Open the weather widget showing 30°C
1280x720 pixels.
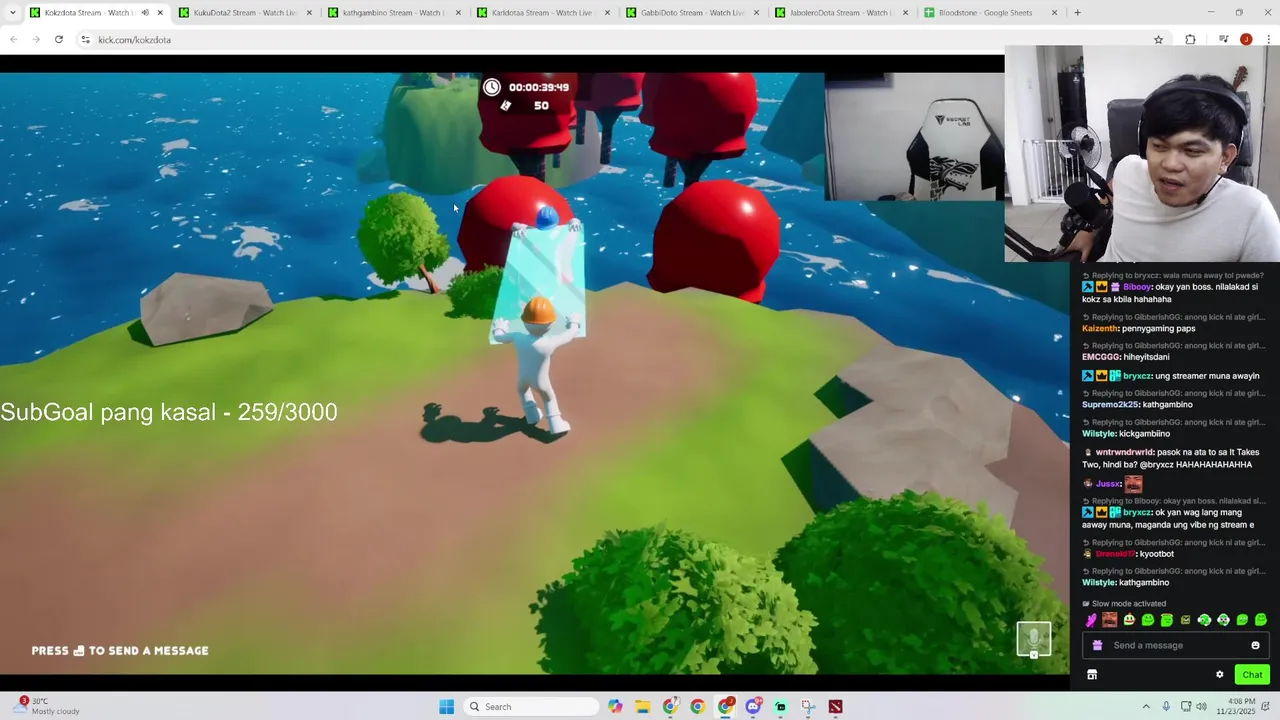point(45,706)
